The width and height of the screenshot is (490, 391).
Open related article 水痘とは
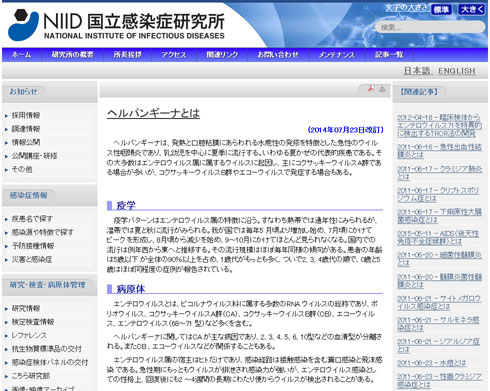click(431, 363)
